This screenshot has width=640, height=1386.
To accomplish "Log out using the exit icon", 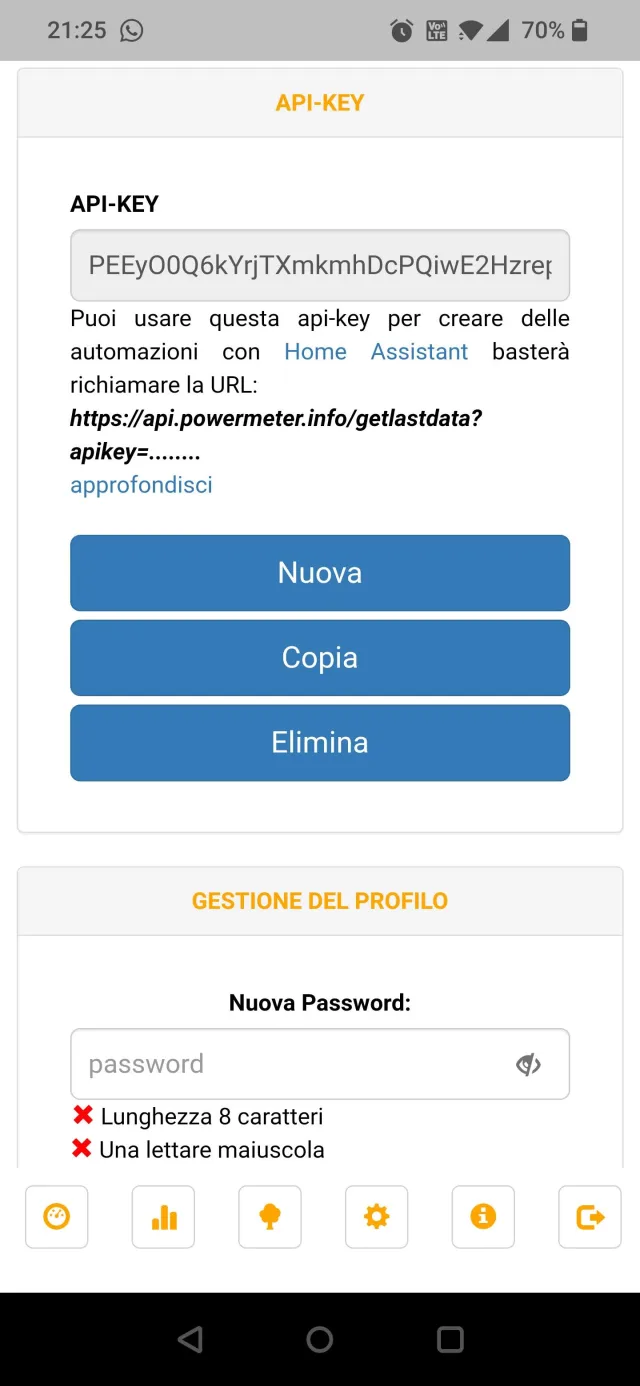I will pos(589,1217).
